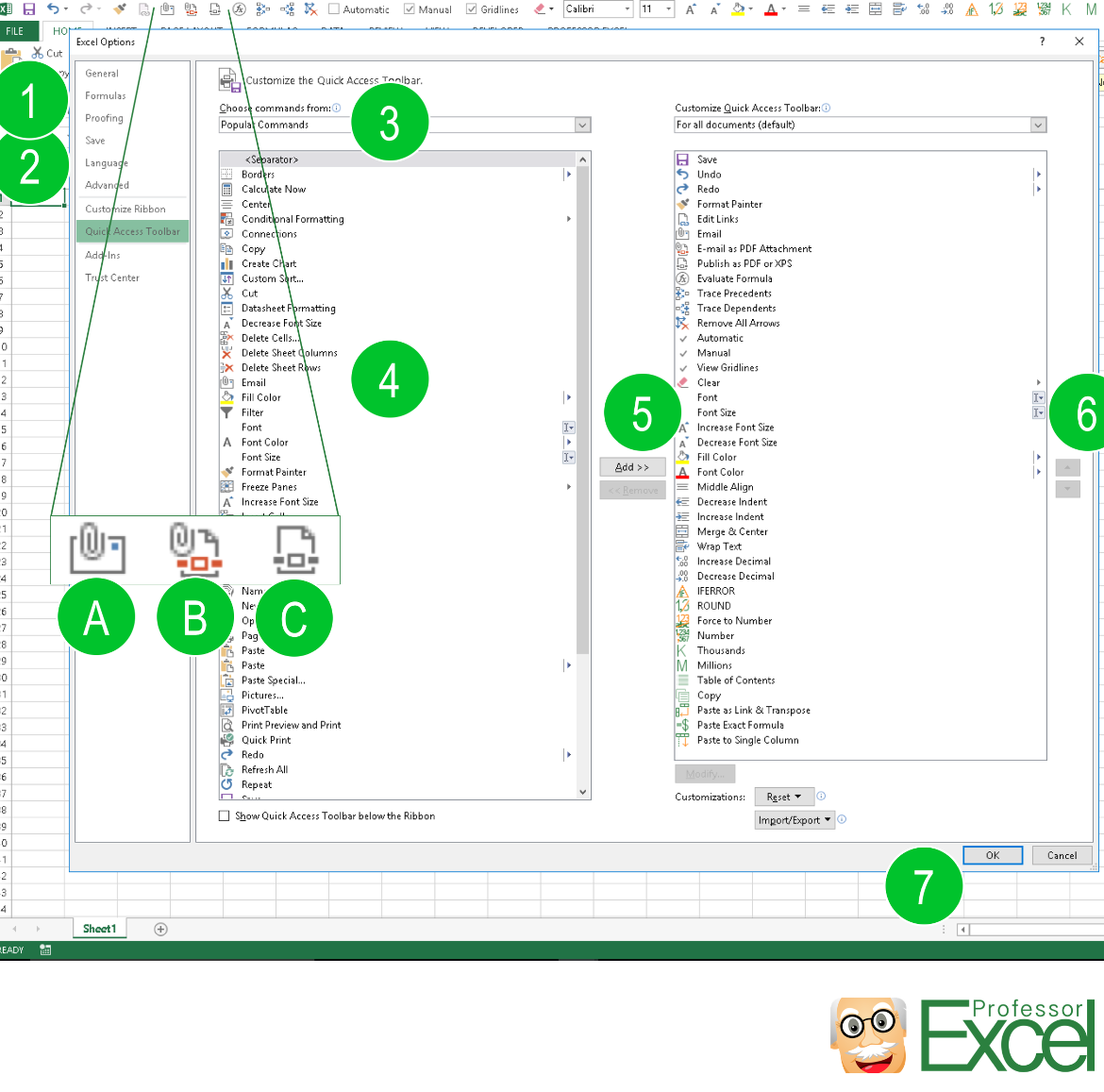Click the Merge & Center toolbar icon
This screenshot has width=1104, height=1092.
[875, 9]
